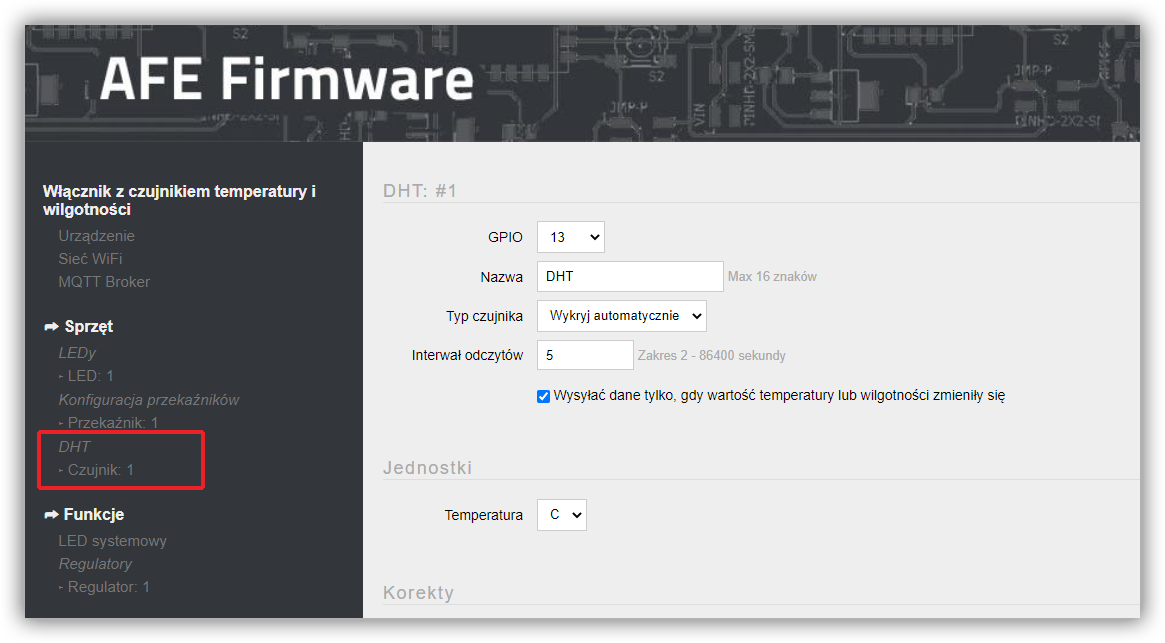Click the Sprzęt arrow icon
The image size is (1165, 643).
pos(51,326)
